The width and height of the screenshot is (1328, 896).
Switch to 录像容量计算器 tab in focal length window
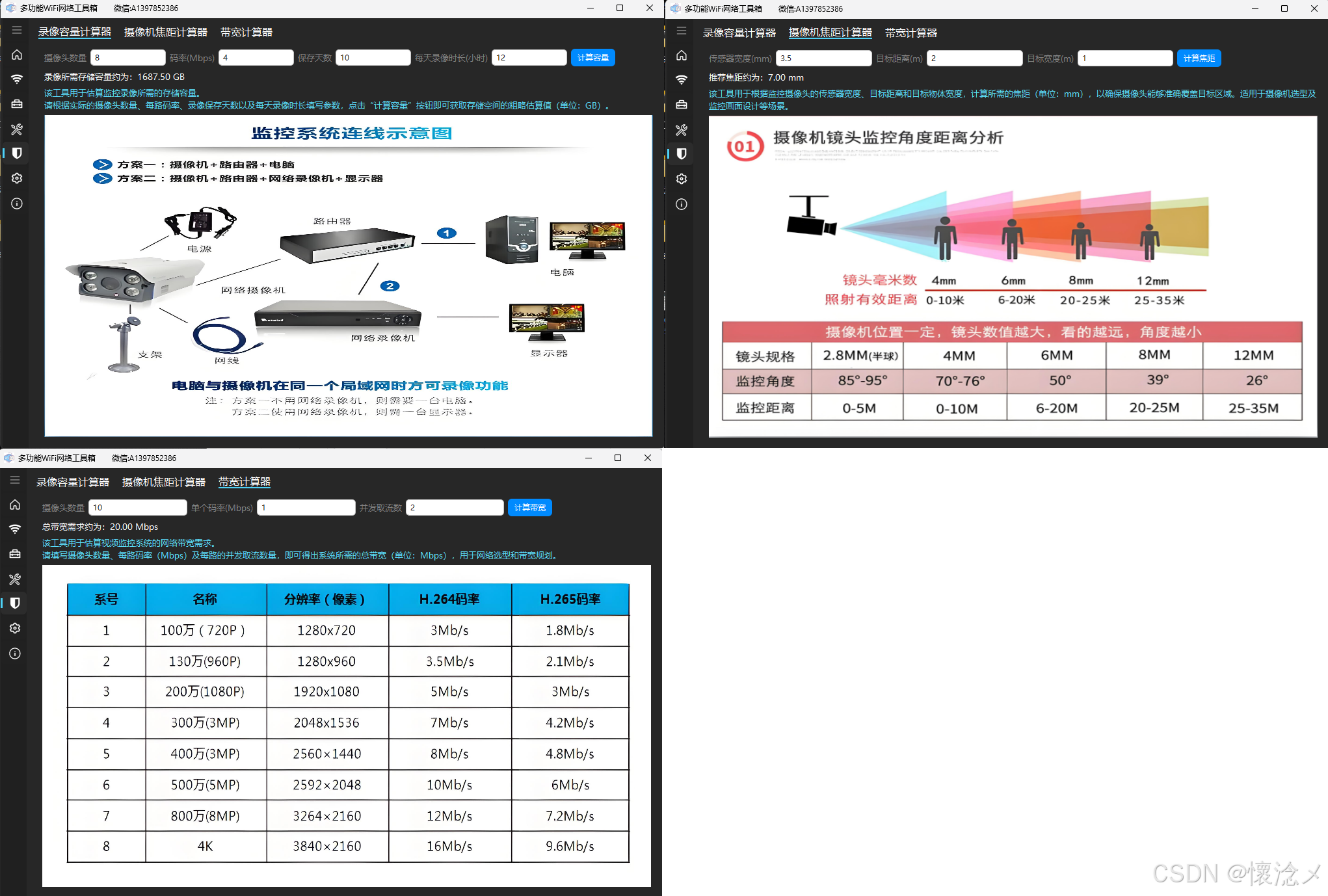[x=739, y=33]
